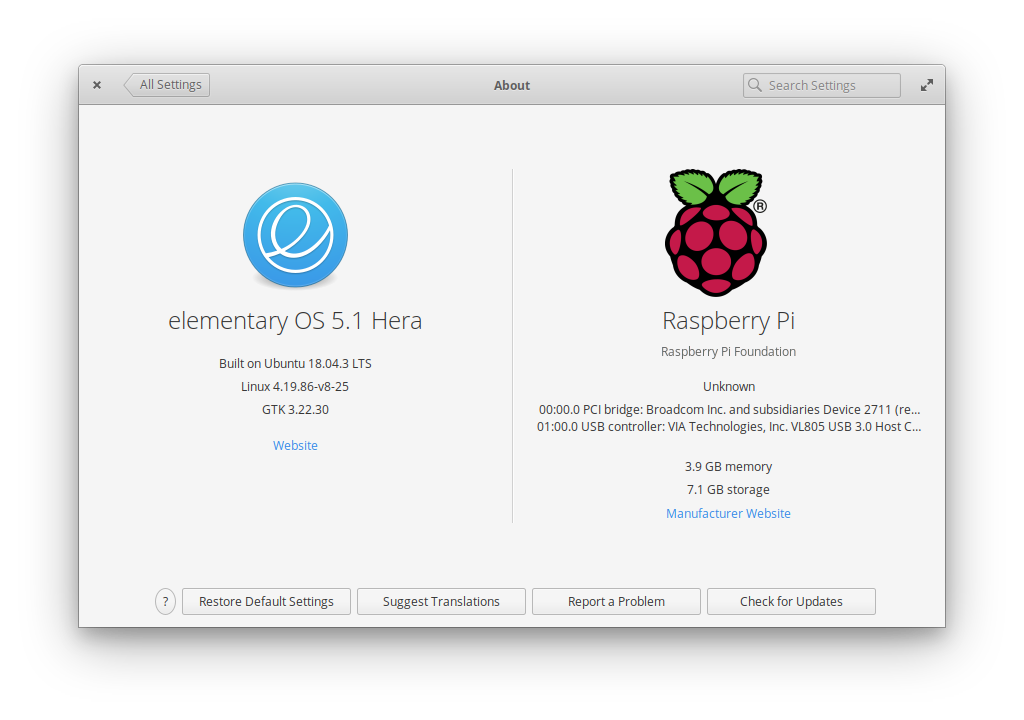Image resolution: width=1024 pixels, height=720 pixels.
Task: Maximize the window using the expand arrows icon
Action: [927, 85]
